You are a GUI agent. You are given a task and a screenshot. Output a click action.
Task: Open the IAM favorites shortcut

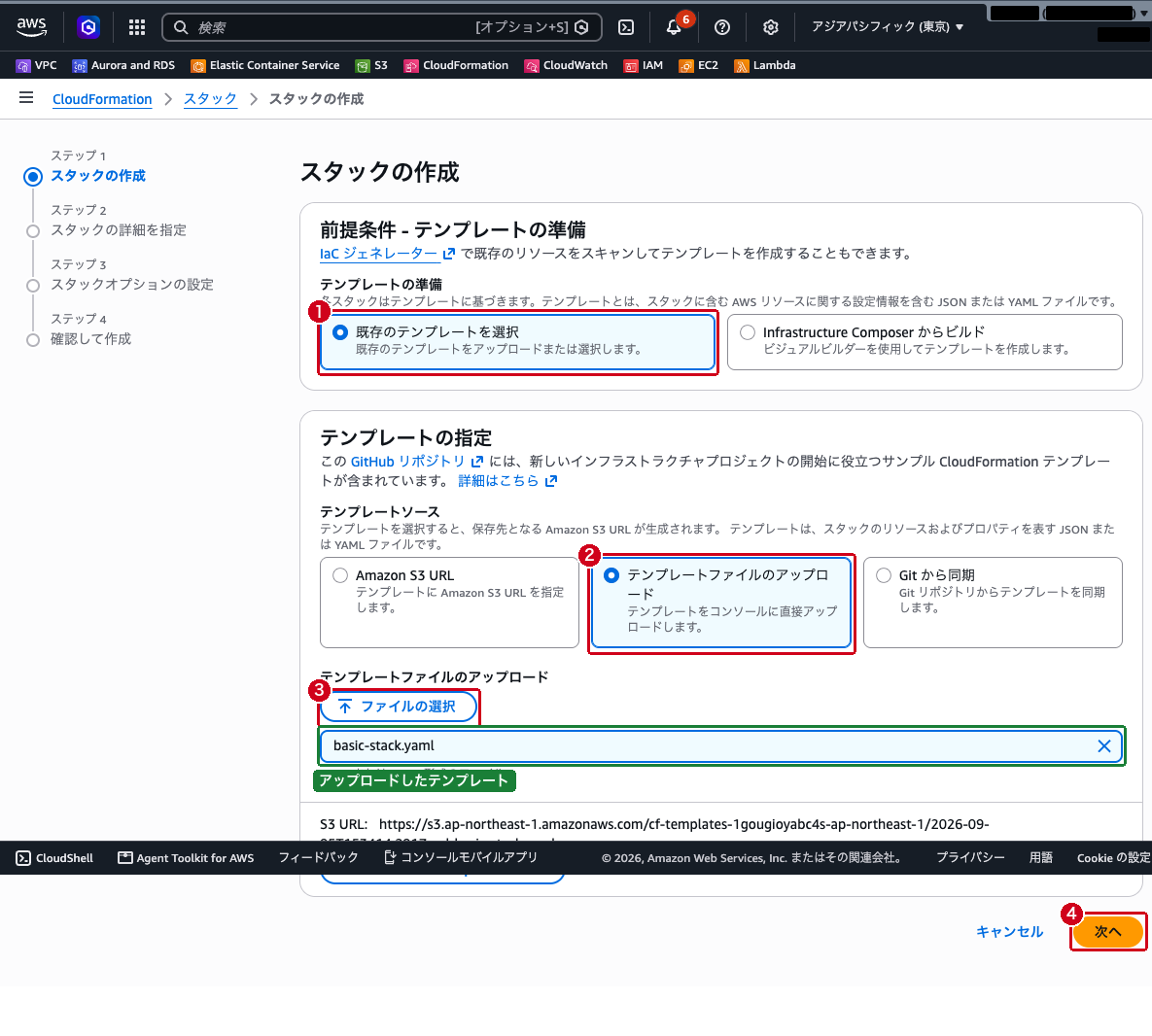(x=643, y=65)
